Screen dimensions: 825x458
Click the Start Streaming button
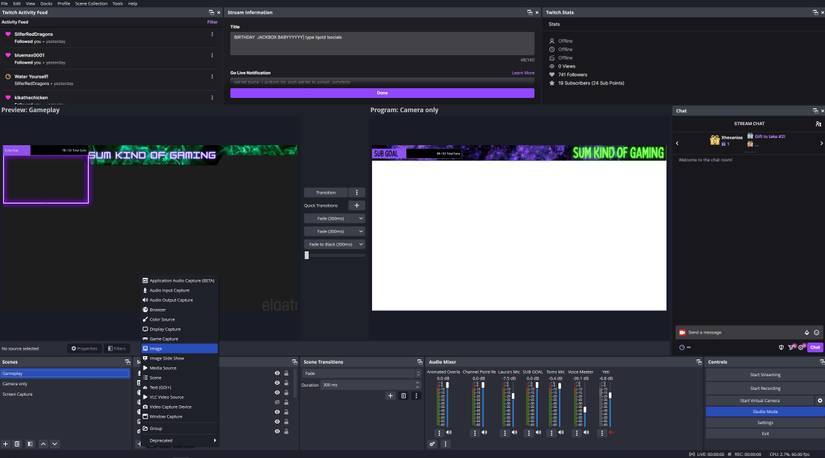coord(765,375)
